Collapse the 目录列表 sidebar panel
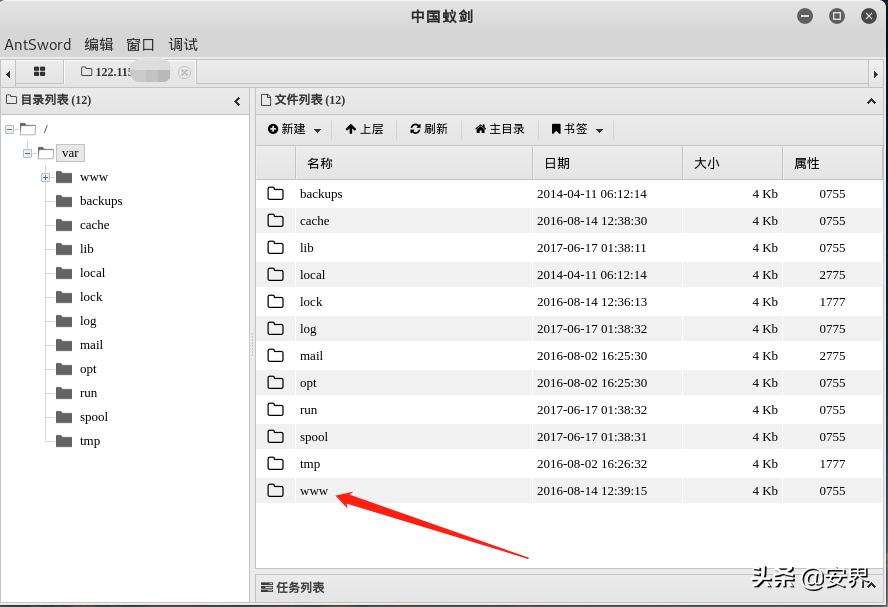The width and height of the screenshot is (888, 607). coord(237,100)
